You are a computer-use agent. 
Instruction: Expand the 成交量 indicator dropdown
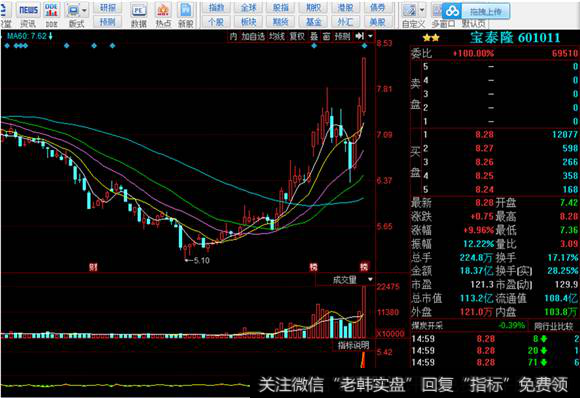(370, 280)
